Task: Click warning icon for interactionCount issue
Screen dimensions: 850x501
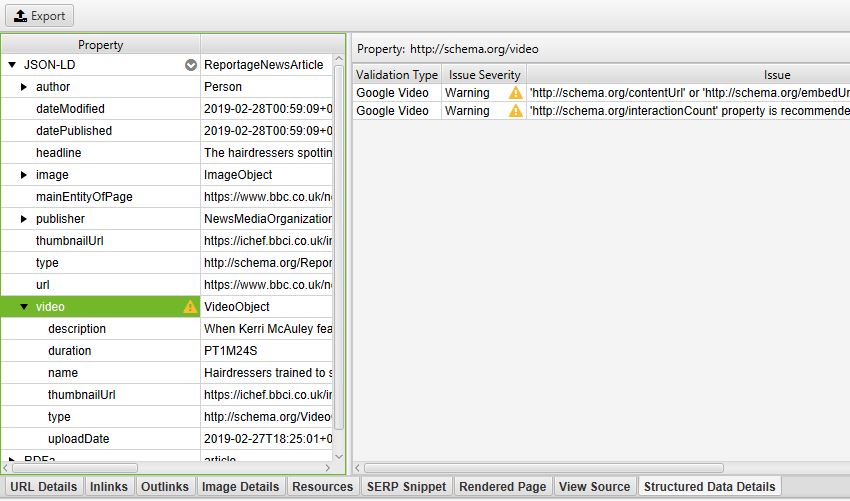Action: click(516, 111)
